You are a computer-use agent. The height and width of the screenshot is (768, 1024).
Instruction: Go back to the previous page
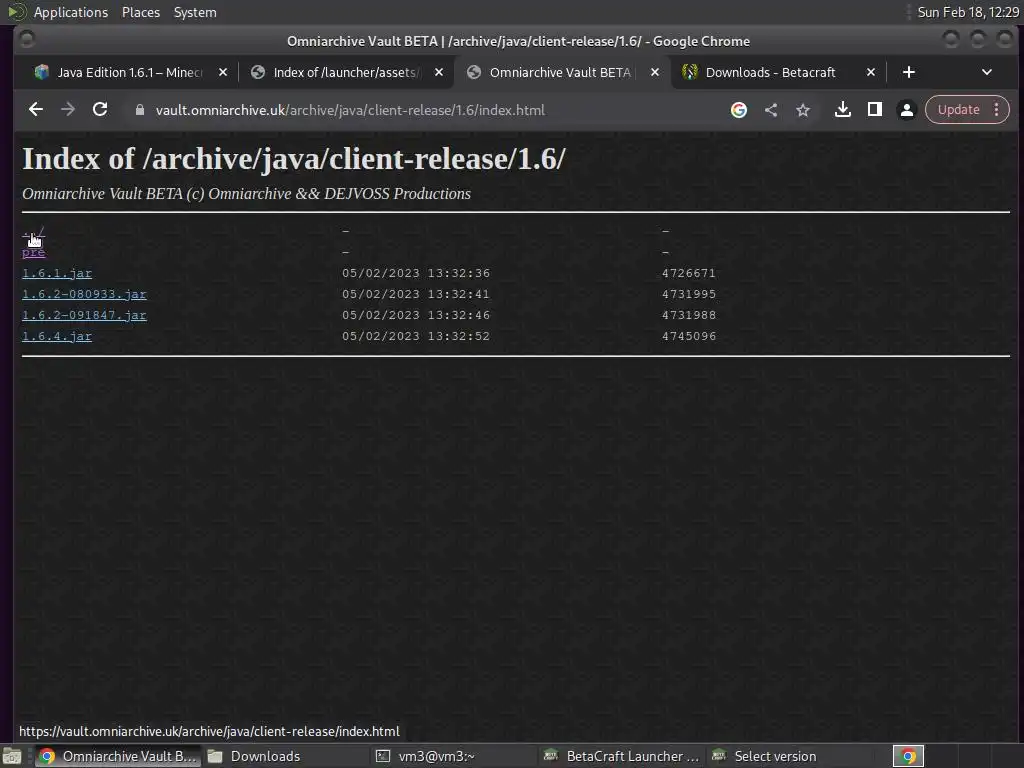click(36, 110)
